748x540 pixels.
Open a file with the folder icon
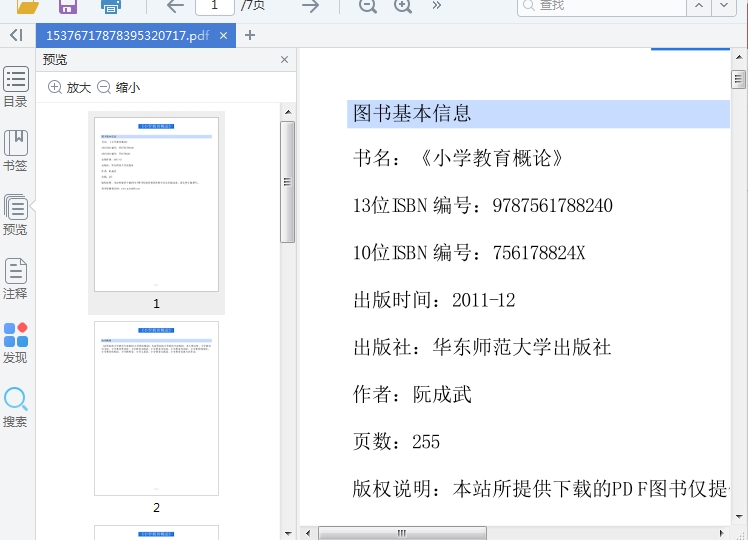[27, 6]
